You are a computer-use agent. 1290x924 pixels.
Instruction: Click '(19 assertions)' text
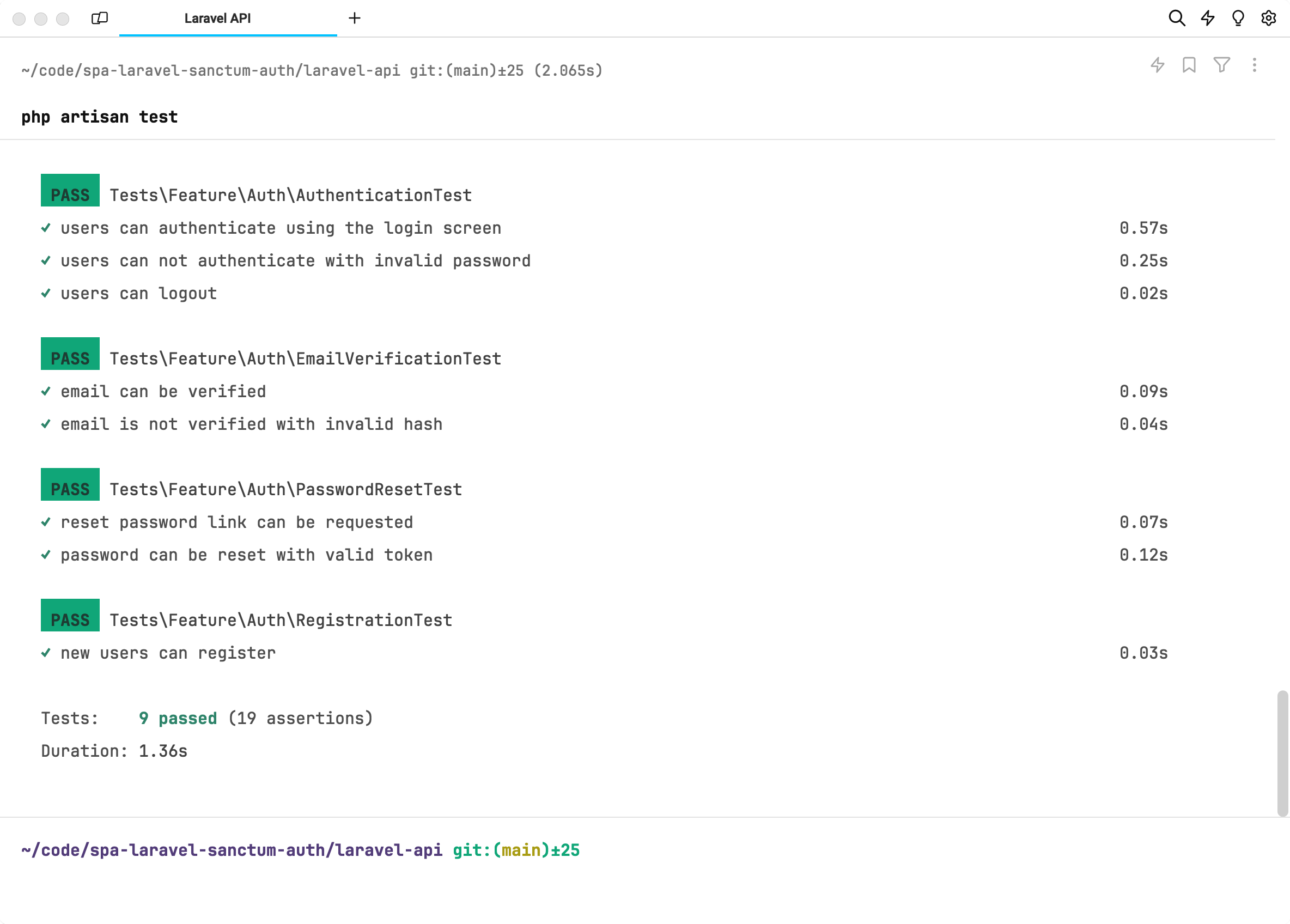coord(300,719)
